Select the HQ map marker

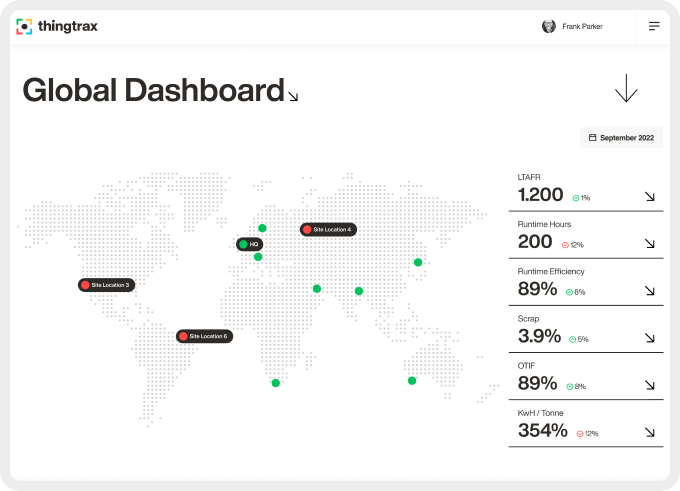[x=249, y=244]
